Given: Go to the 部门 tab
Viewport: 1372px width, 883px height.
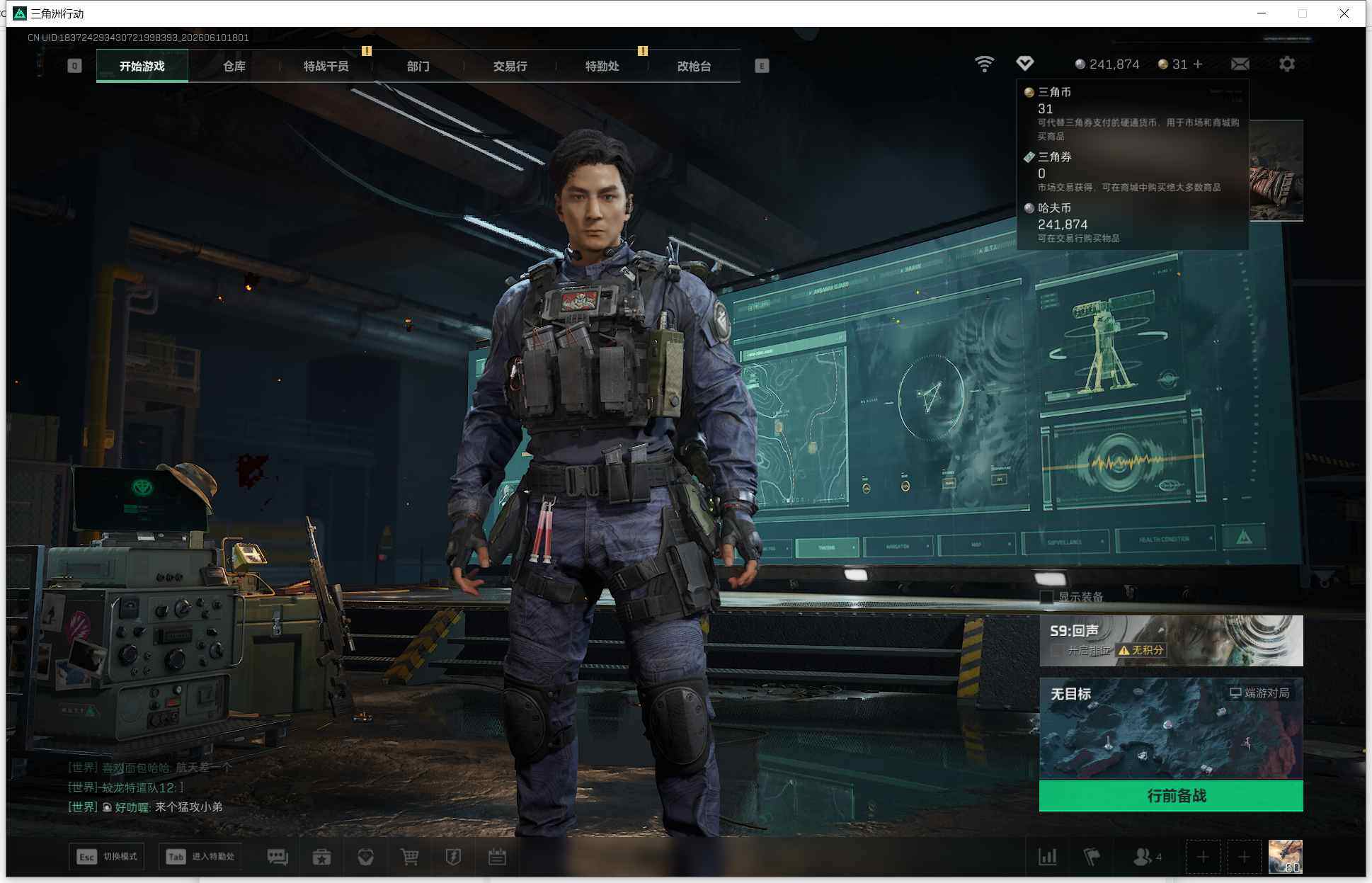Looking at the screenshot, I should (x=418, y=66).
